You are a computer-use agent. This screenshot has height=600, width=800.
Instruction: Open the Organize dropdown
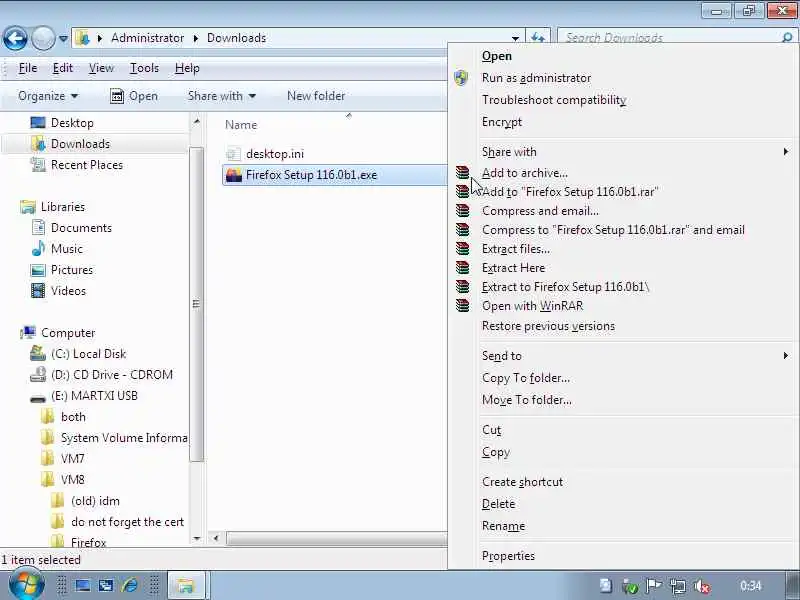click(x=48, y=96)
